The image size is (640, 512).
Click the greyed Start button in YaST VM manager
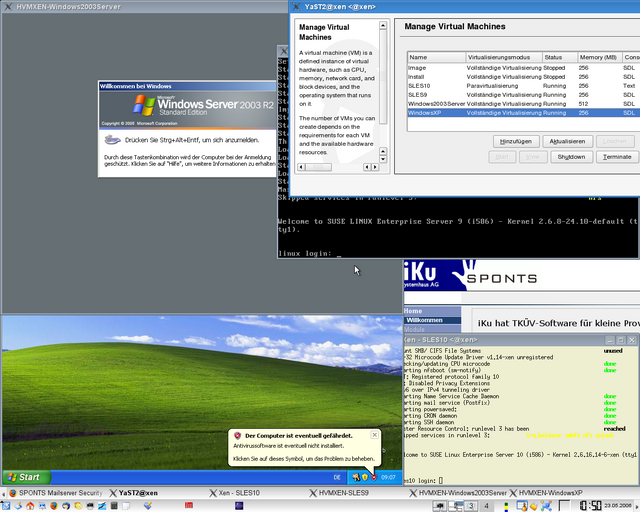pos(502,157)
